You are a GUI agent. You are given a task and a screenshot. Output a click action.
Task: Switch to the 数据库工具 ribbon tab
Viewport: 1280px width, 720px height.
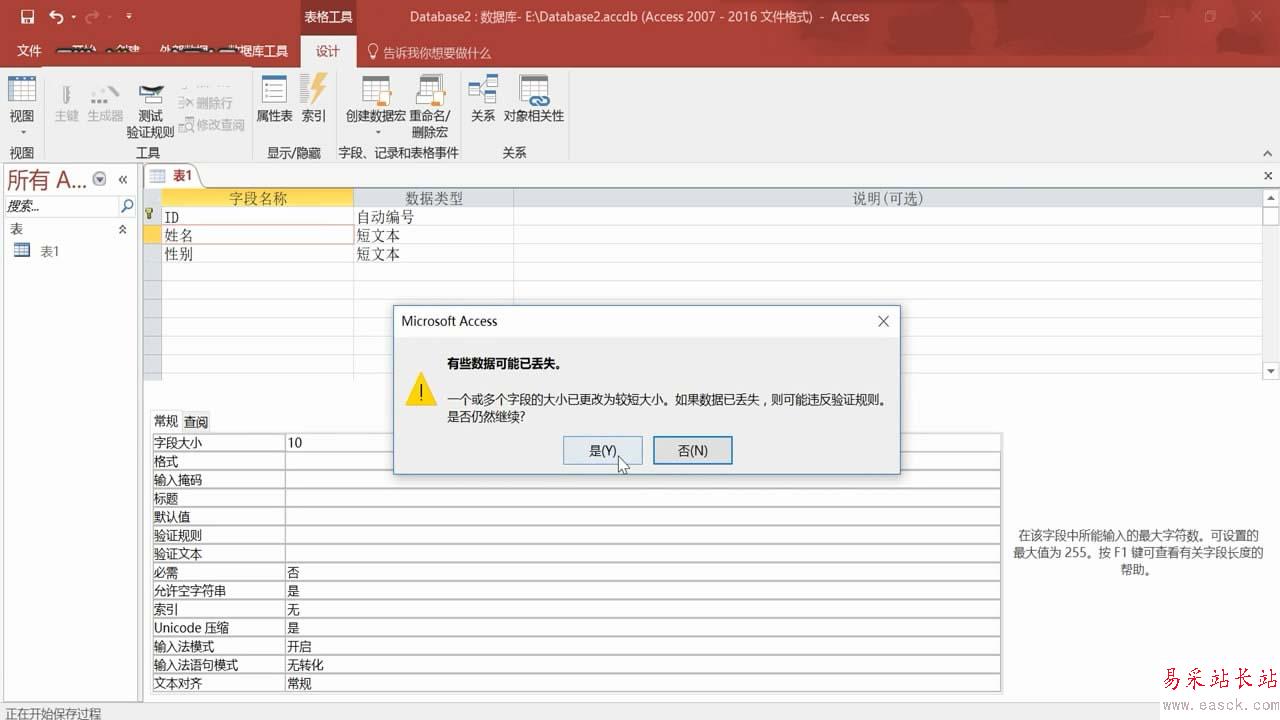[256, 52]
